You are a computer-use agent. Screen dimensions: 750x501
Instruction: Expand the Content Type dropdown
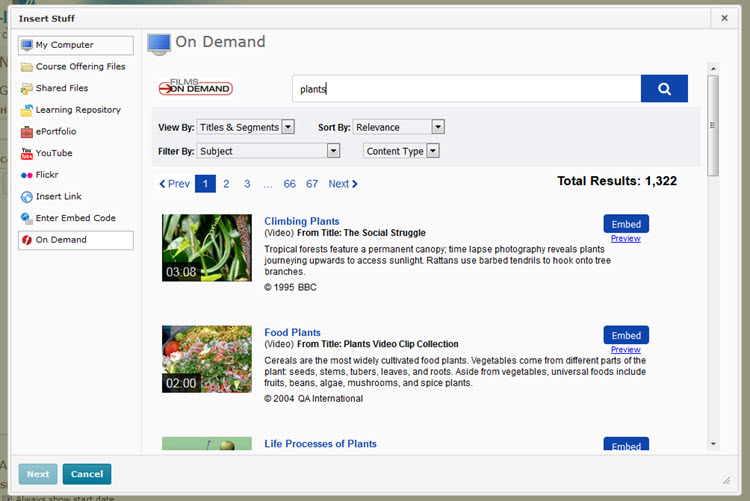pos(401,151)
